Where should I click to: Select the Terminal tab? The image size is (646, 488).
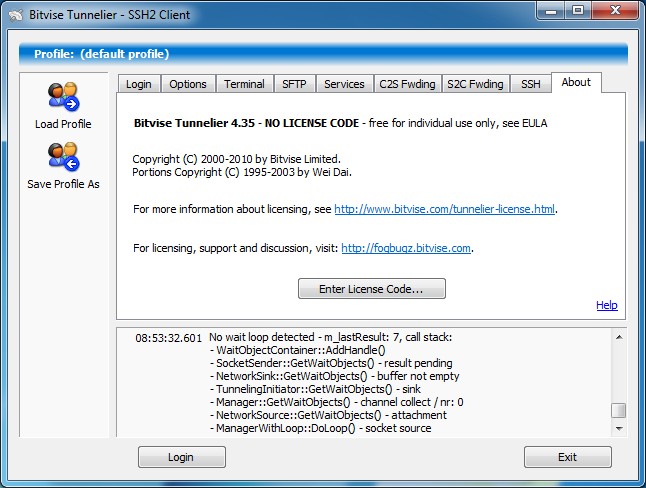[244, 84]
